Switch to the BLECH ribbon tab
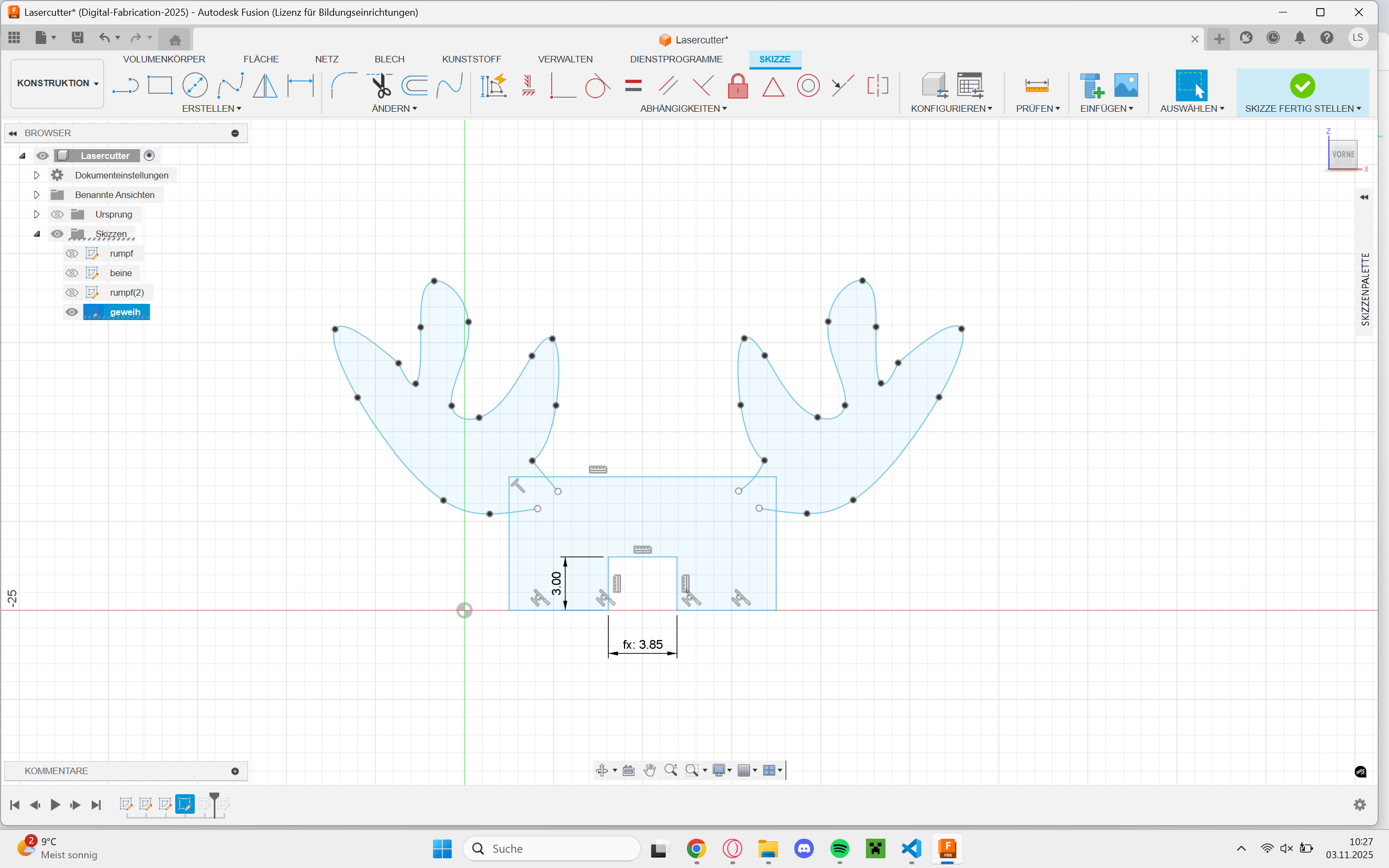The height and width of the screenshot is (868, 1389). (389, 59)
